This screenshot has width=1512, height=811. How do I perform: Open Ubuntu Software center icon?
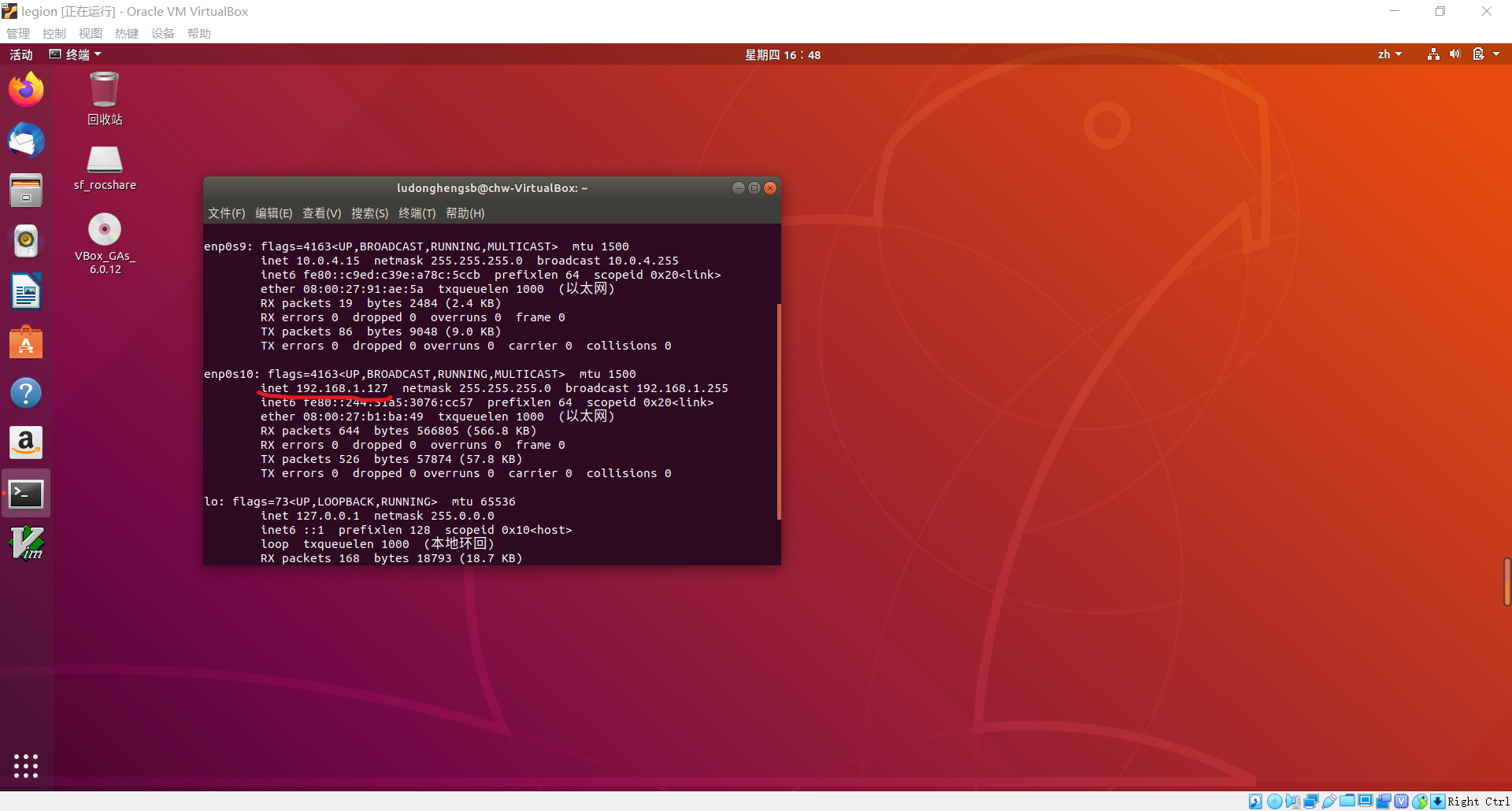coord(26,343)
